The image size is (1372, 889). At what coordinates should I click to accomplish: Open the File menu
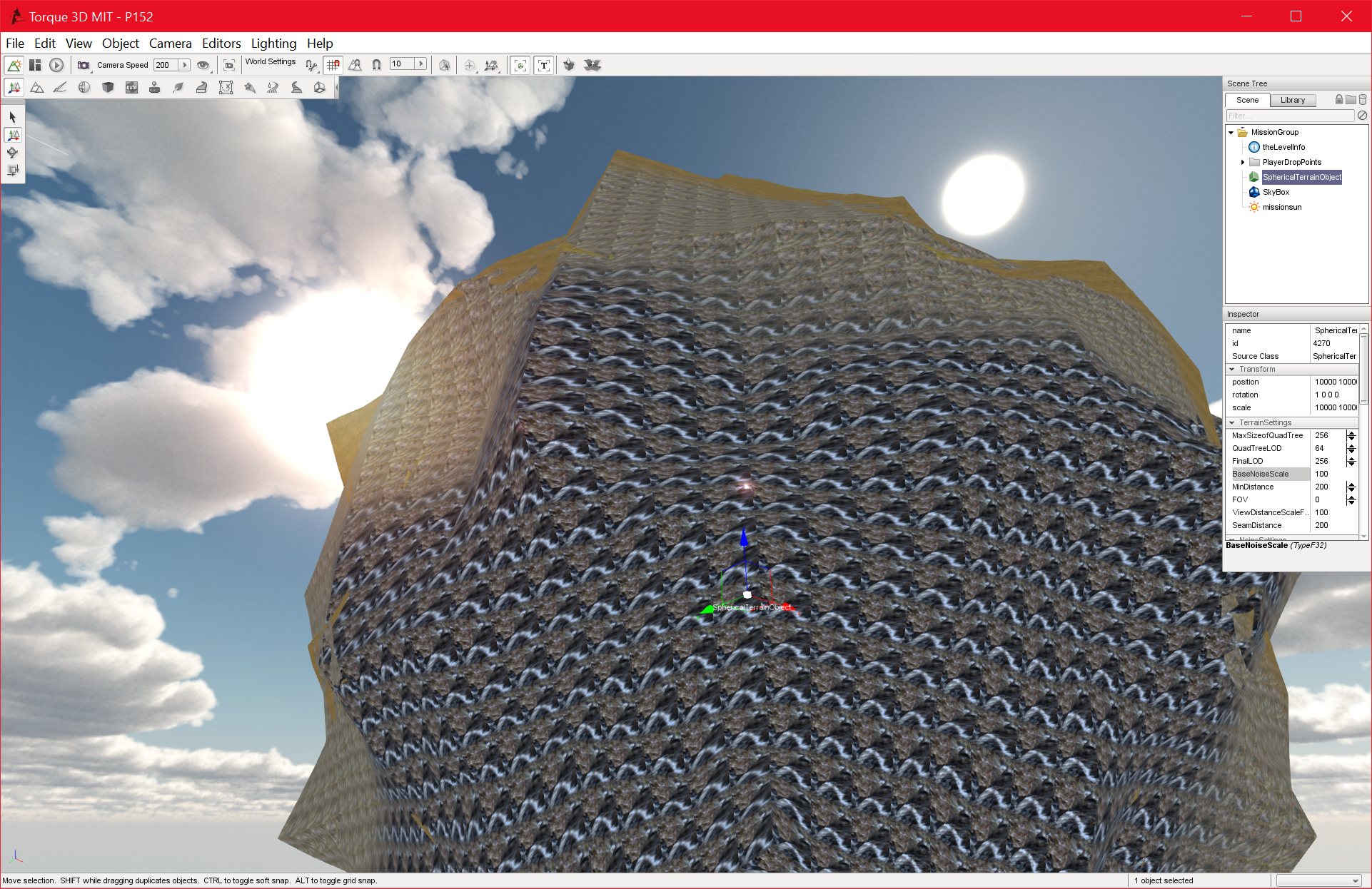coord(15,44)
